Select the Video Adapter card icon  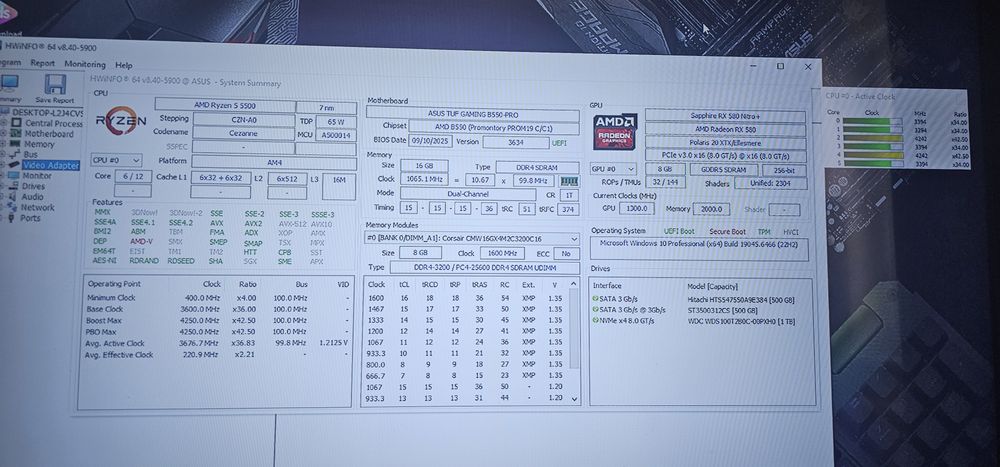pyautogui.click(x=15, y=165)
